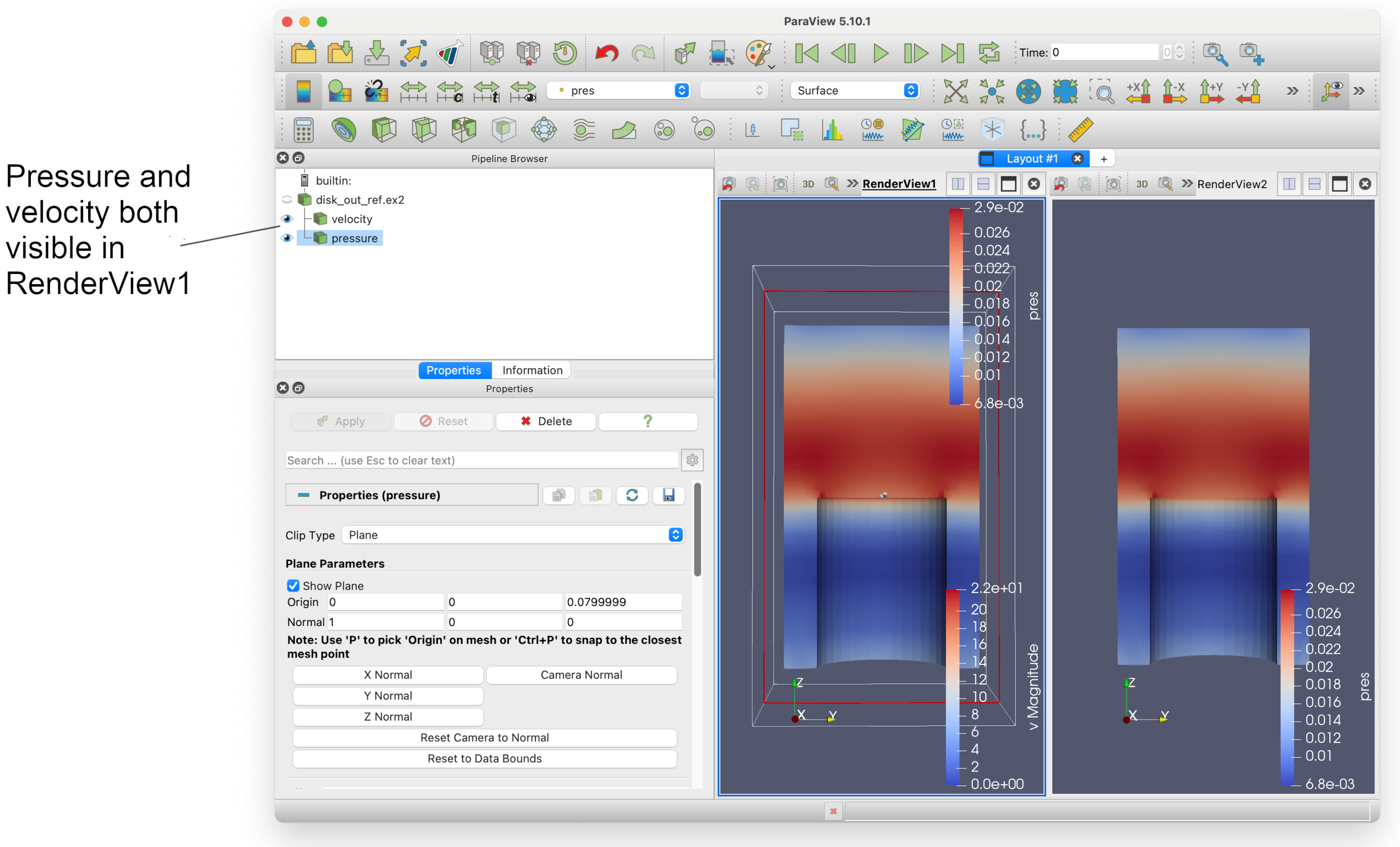Image resolution: width=1400 pixels, height=847 pixels.
Task: Click the Histogram filter icon
Action: point(832,130)
